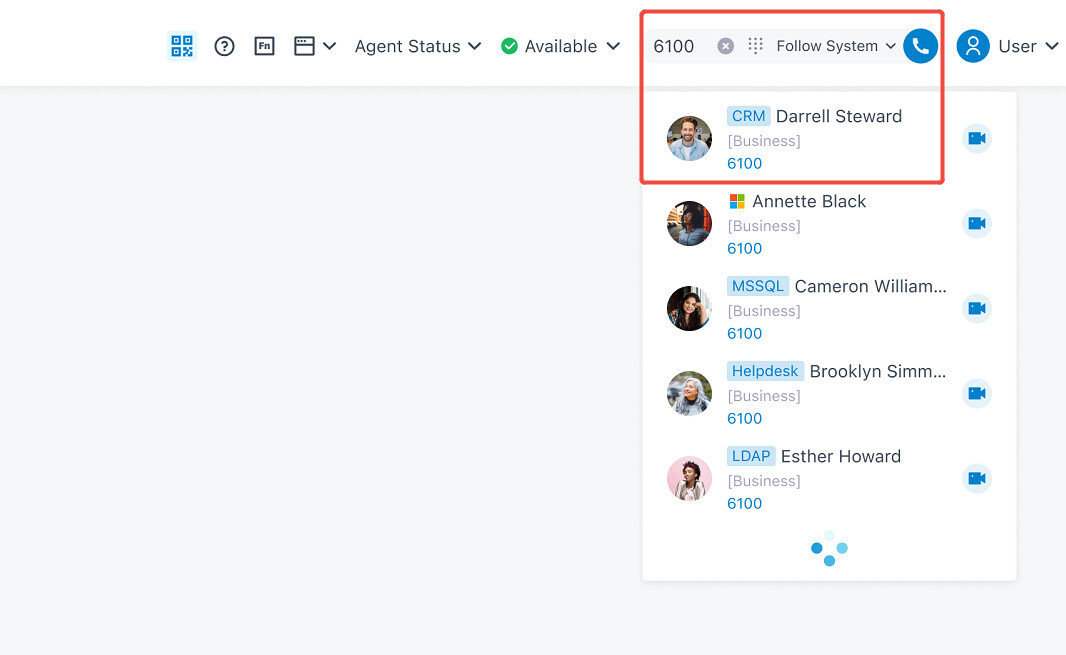
Task: Select the Annette Black contact name
Action: (809, 201)
